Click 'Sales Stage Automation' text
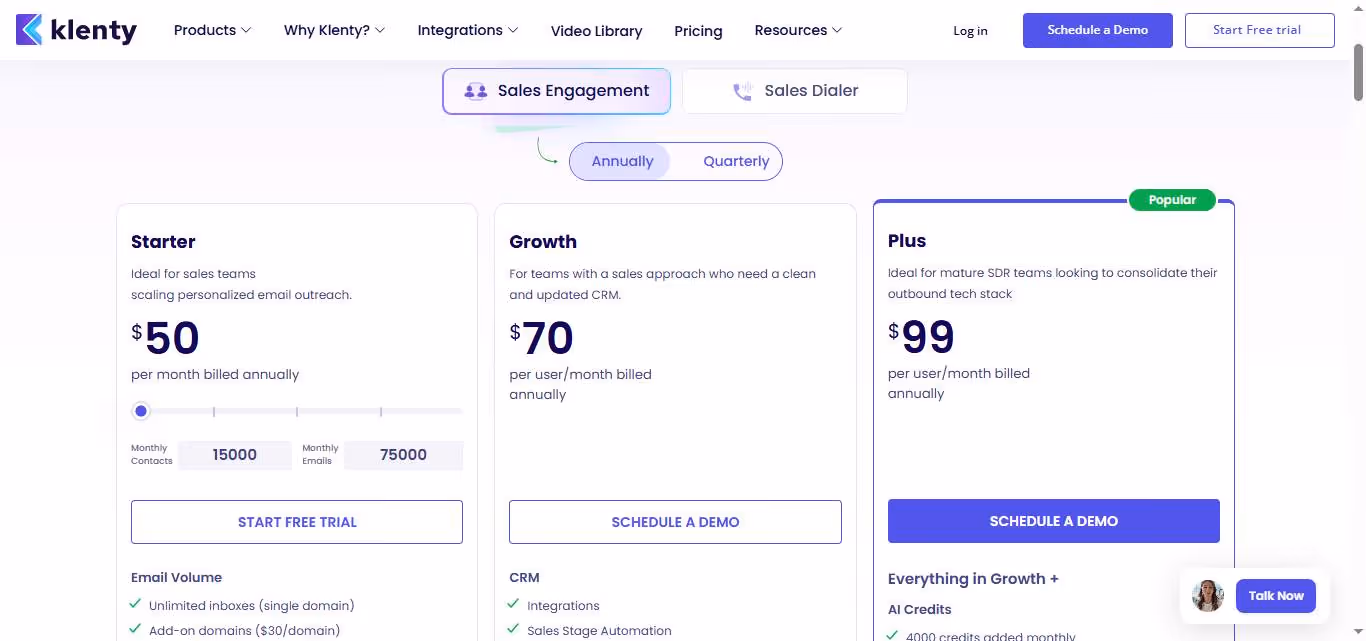 coord(599,631)
